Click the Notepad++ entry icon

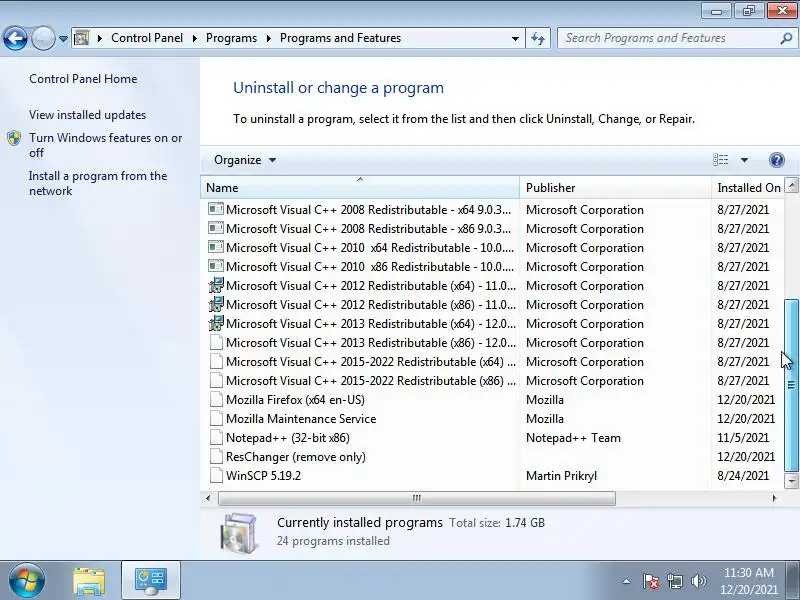[x=216, y=437]
